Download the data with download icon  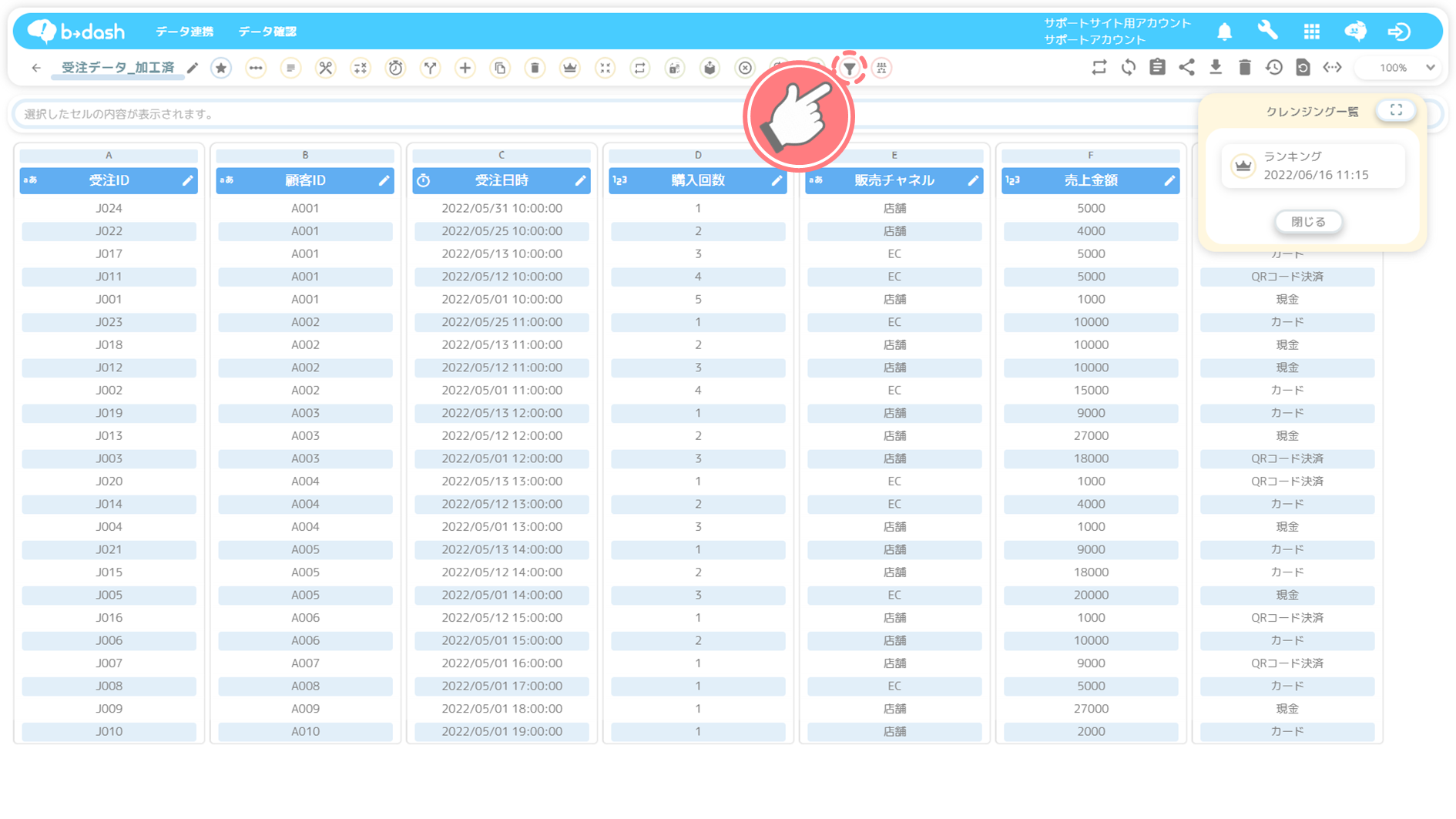tap(1216, 67)
